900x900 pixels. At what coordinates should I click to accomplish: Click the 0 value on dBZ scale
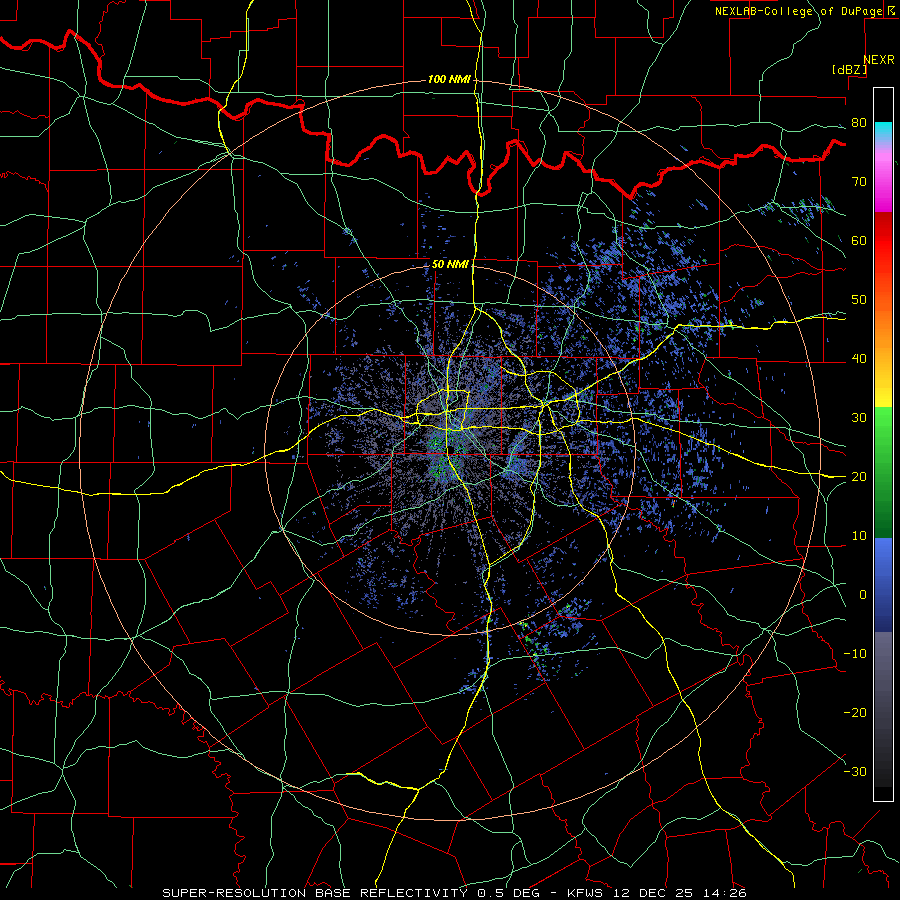click(863, 595)
